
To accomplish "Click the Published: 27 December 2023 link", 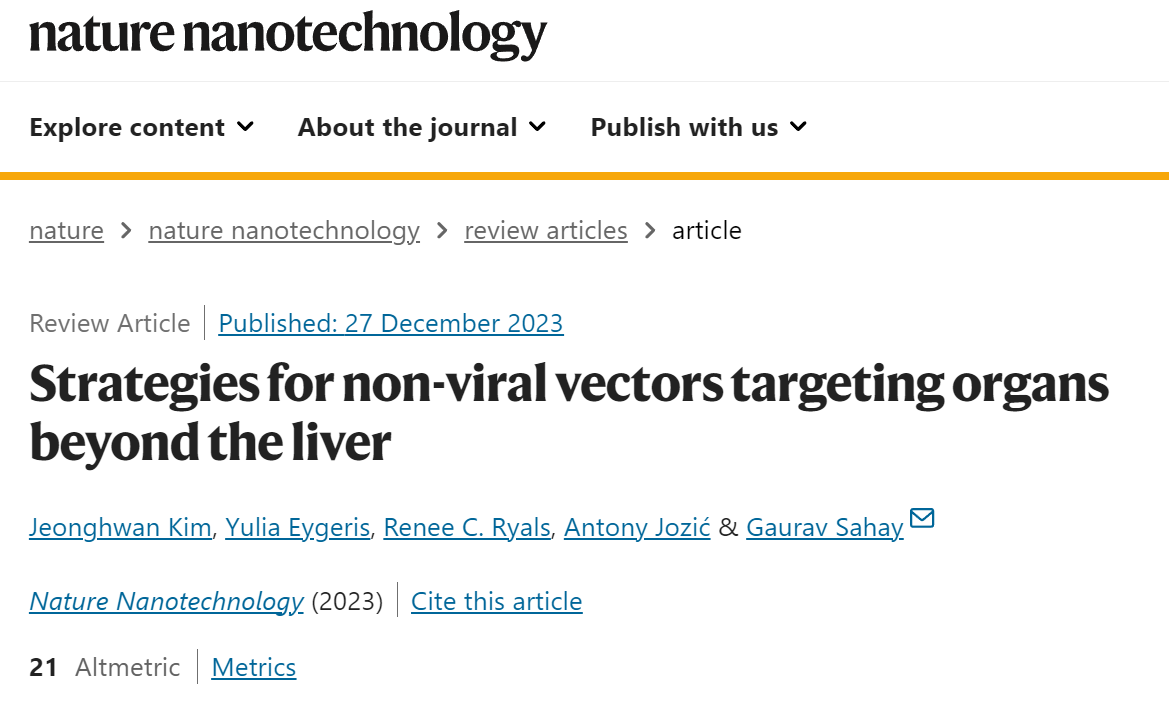I will pos(391,323).
